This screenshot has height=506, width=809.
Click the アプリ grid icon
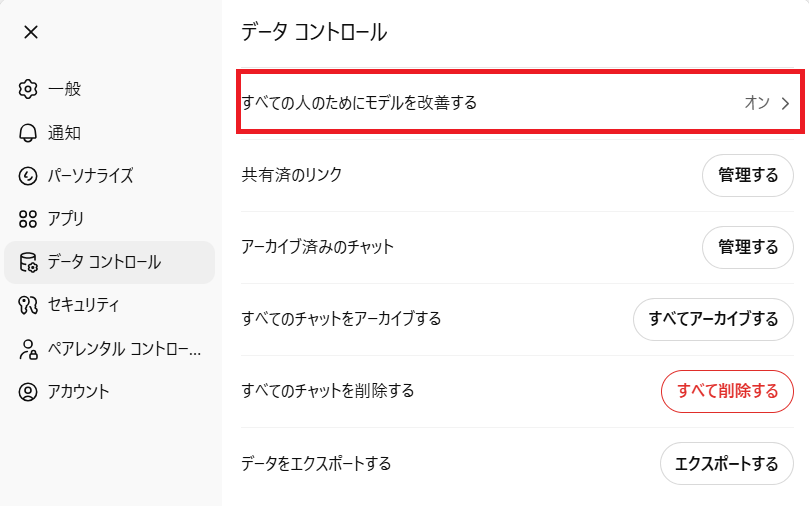[28, 219]
